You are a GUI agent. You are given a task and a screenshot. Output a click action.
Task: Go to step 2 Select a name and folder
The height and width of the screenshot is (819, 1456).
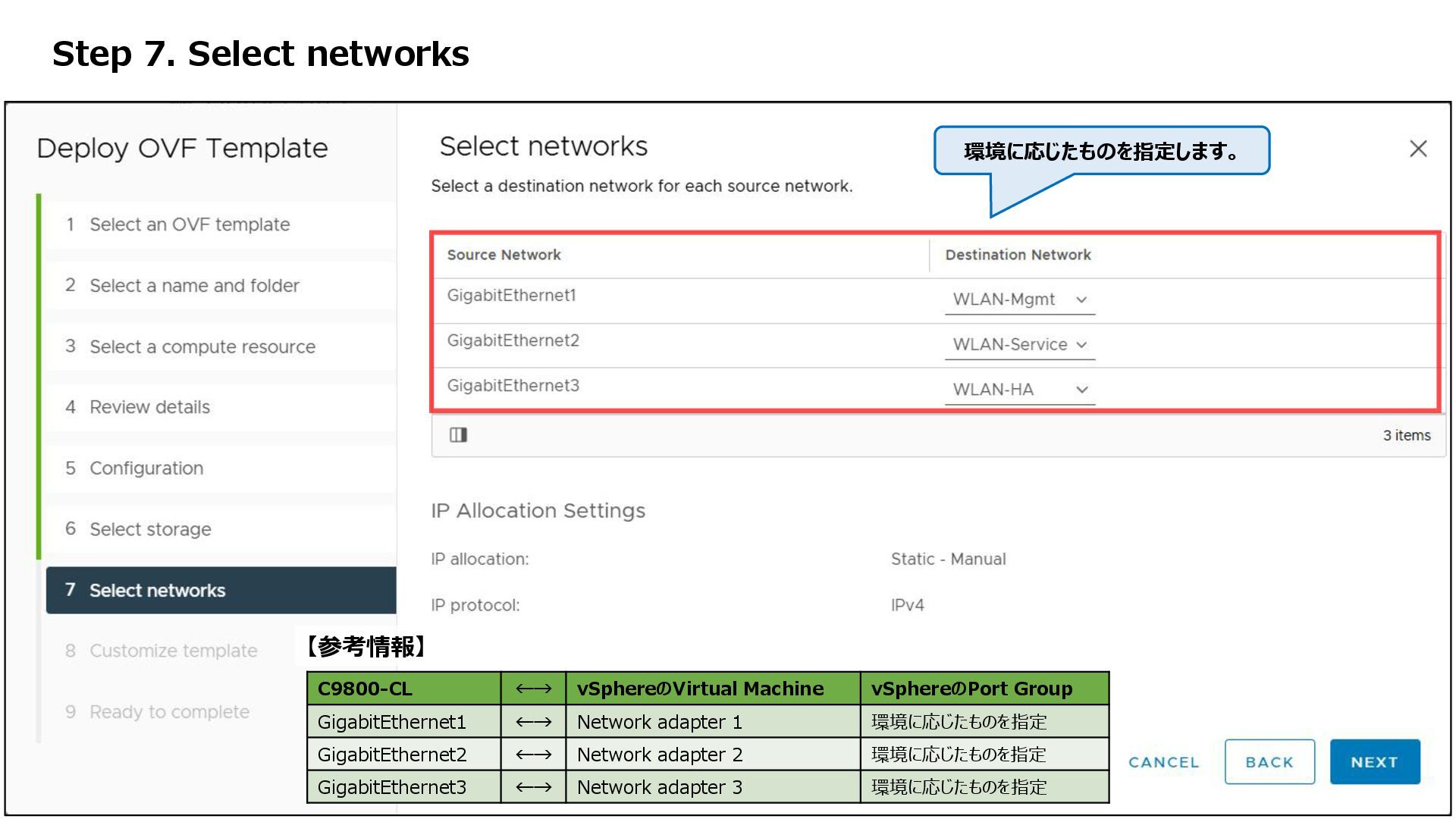click(x=194, y=286)
